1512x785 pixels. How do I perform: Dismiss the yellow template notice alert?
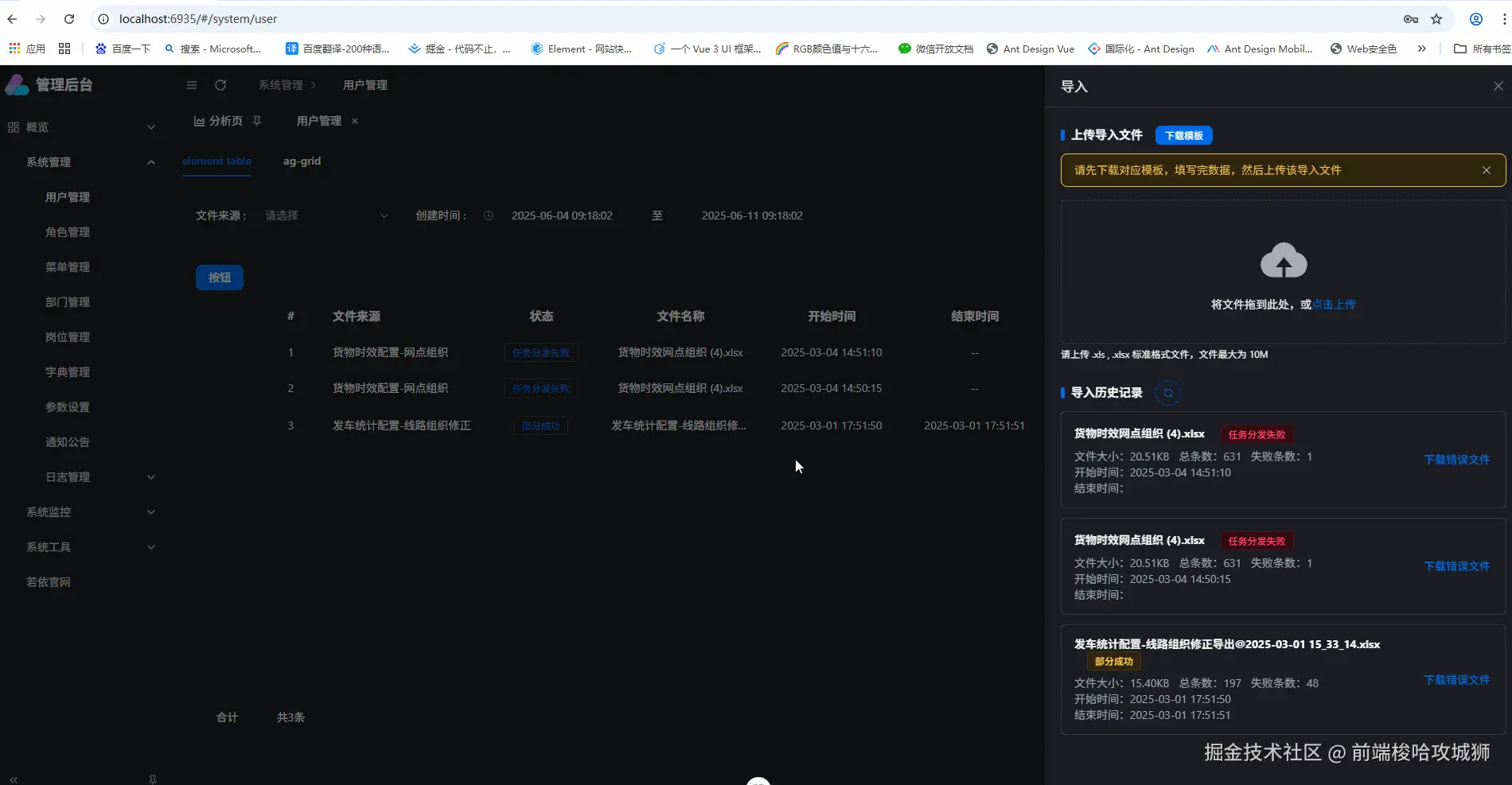coord(1487,170)
